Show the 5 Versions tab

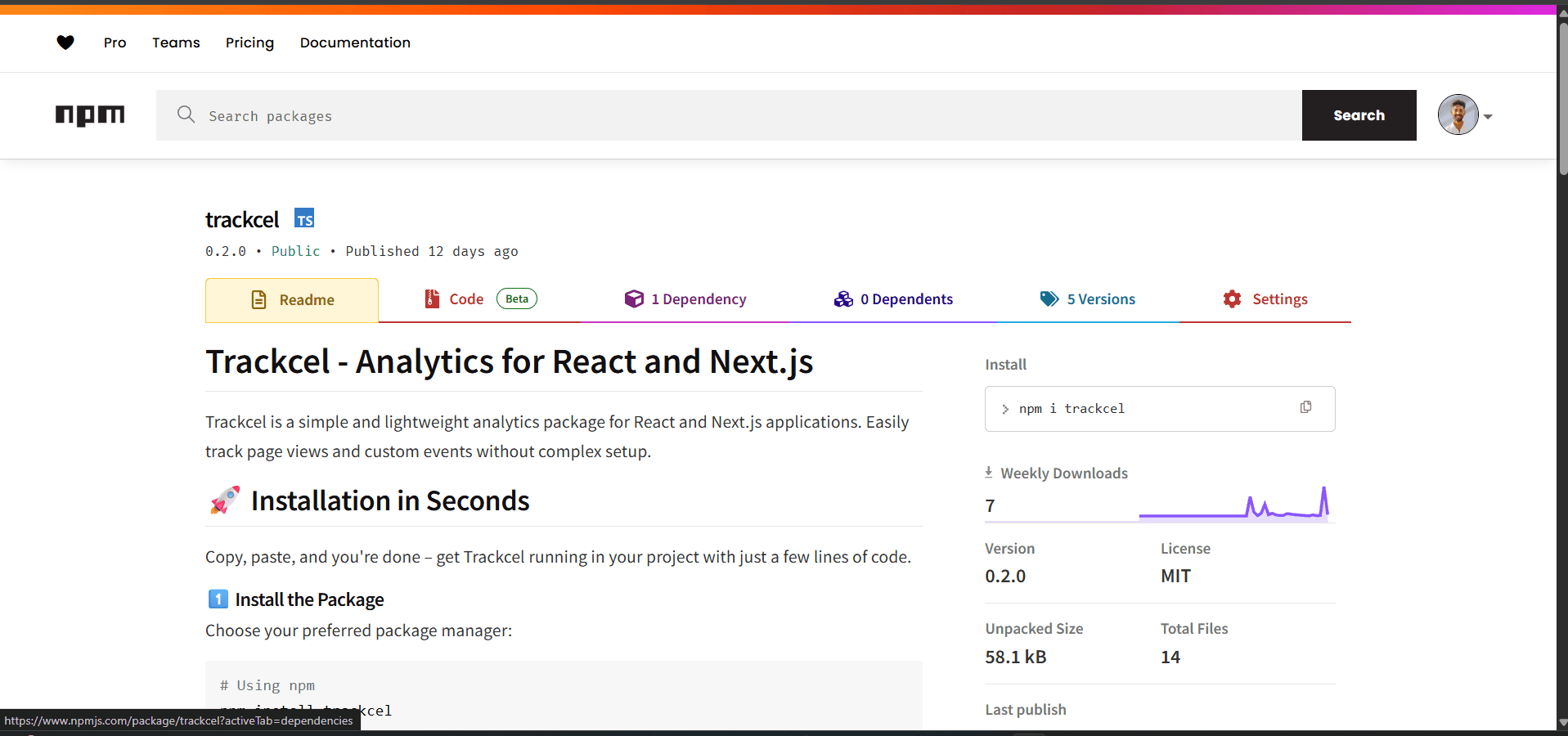point(1088,299)
